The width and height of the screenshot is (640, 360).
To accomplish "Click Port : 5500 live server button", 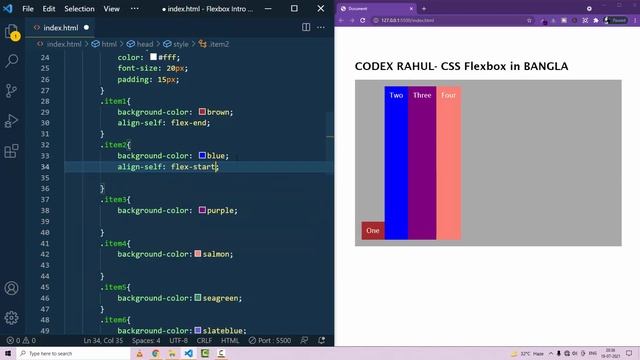I will click(270, 340).
